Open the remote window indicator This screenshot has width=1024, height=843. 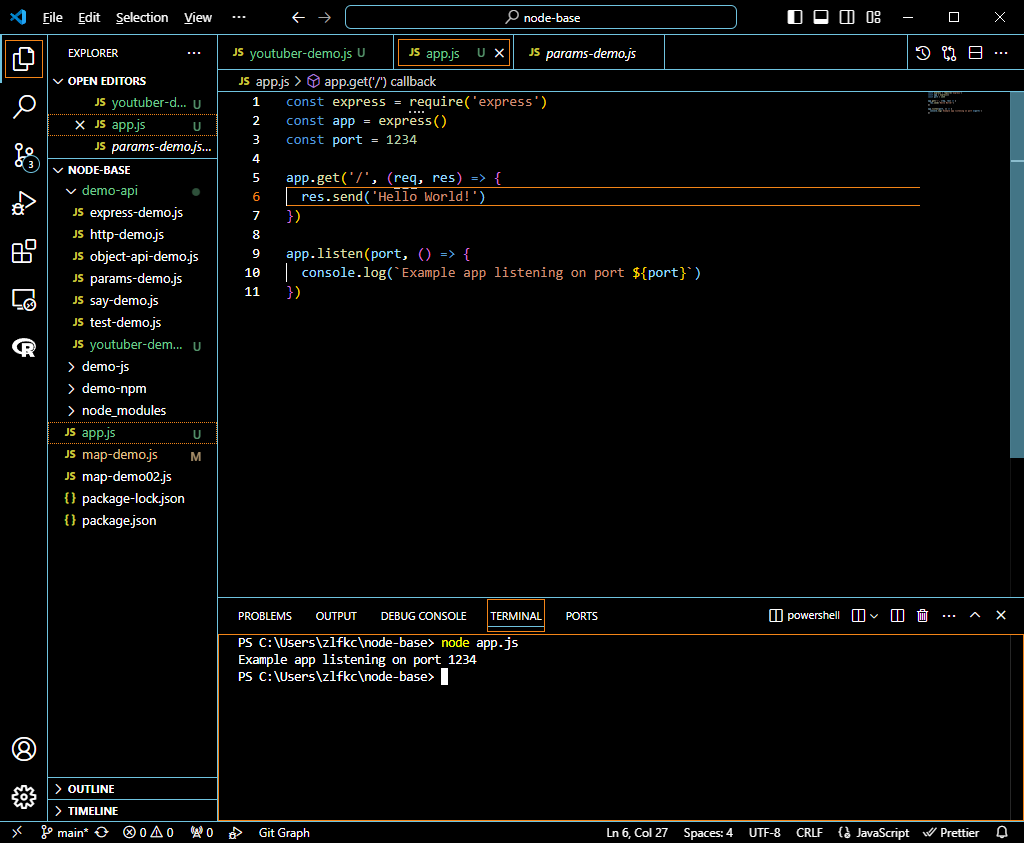[17, 832]
